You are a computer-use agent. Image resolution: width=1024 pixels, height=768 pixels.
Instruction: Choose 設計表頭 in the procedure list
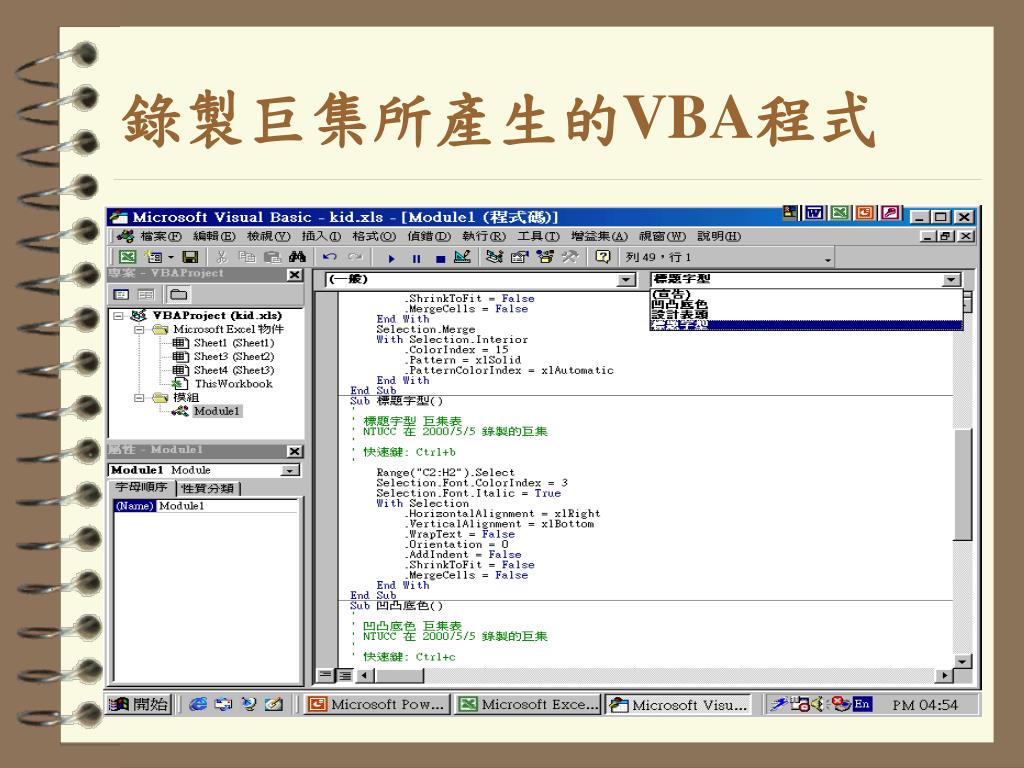(807, 314)
